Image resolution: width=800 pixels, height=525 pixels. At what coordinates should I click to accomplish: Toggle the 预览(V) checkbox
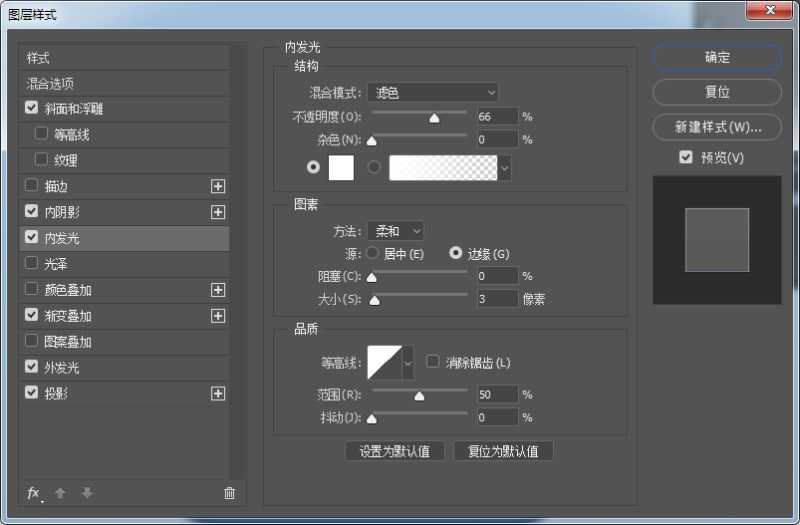[686, 157]
